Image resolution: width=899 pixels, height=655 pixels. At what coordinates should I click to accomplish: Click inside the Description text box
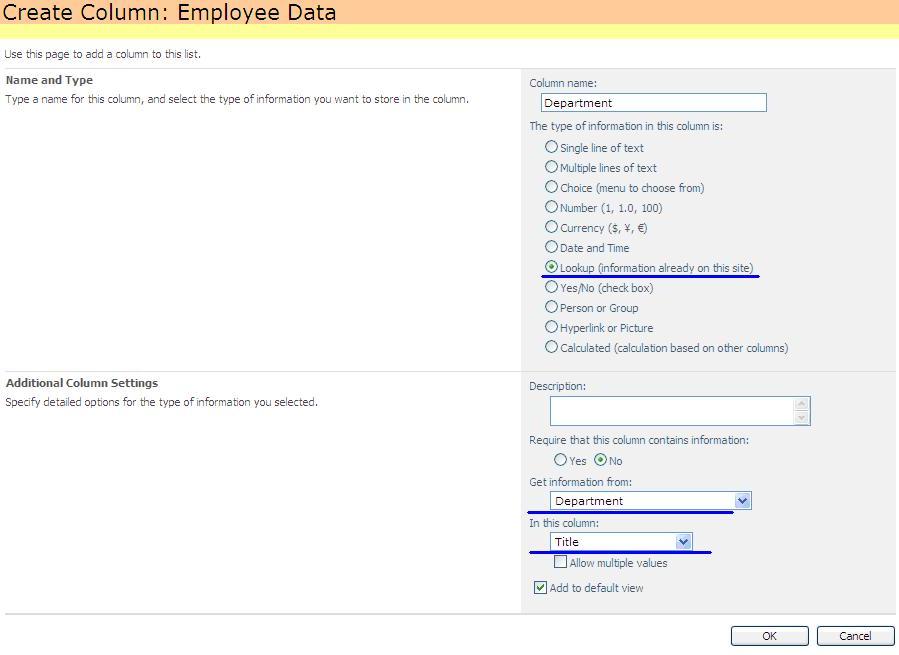[x=672, y=410]
